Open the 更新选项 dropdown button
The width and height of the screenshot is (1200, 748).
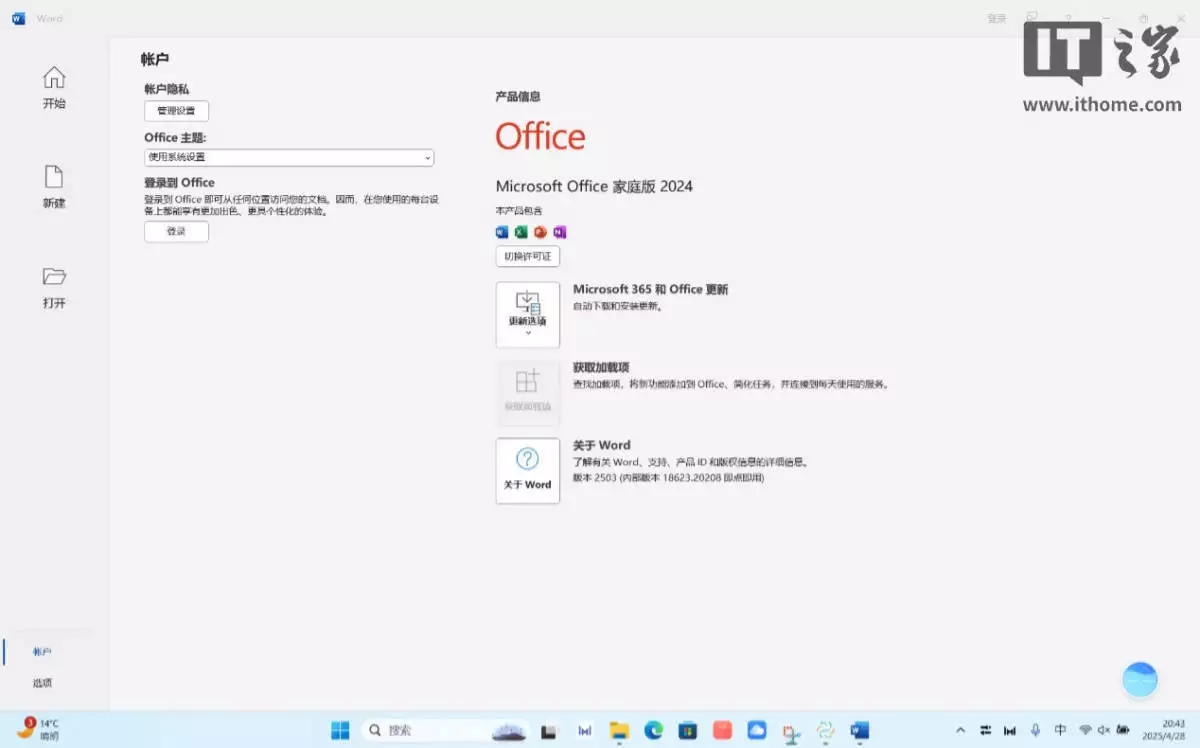click(528, 314)
